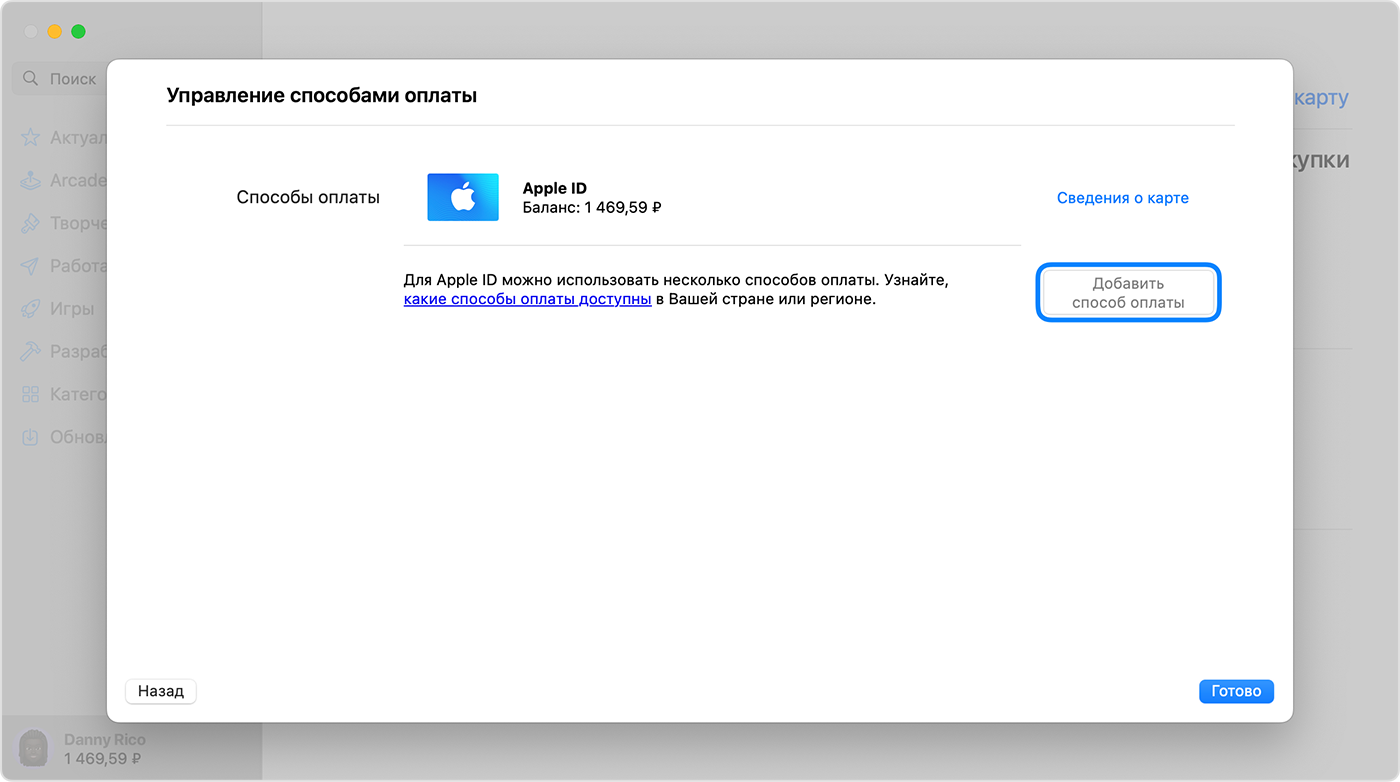Open Arcade joystick icon in sidebar
The height and width of the screenshot is (782, 1400).
[x=31, y=181]
